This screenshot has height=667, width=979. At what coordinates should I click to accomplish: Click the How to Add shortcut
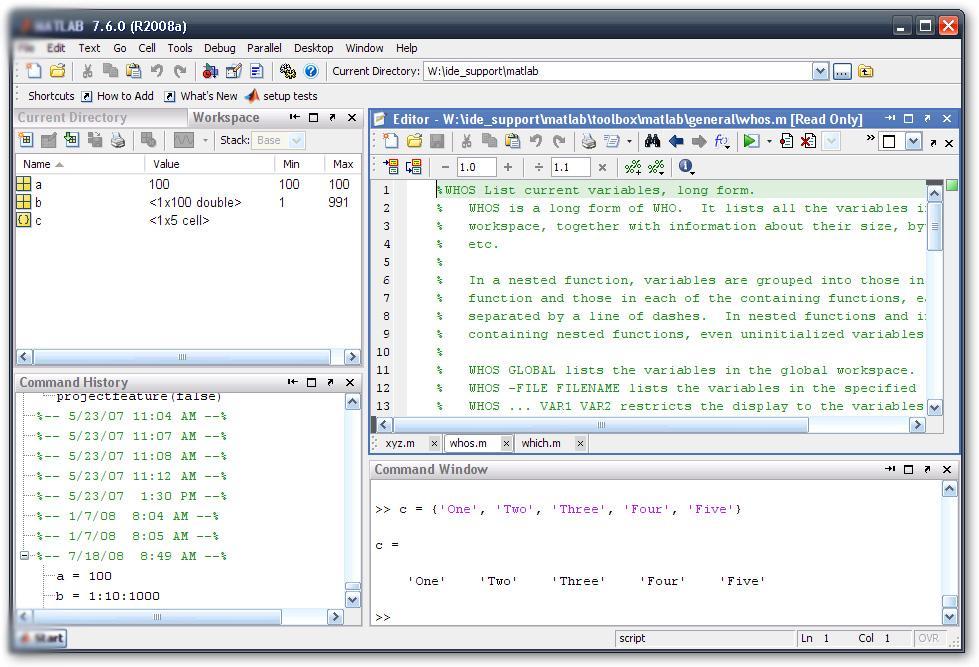point(118,96)
